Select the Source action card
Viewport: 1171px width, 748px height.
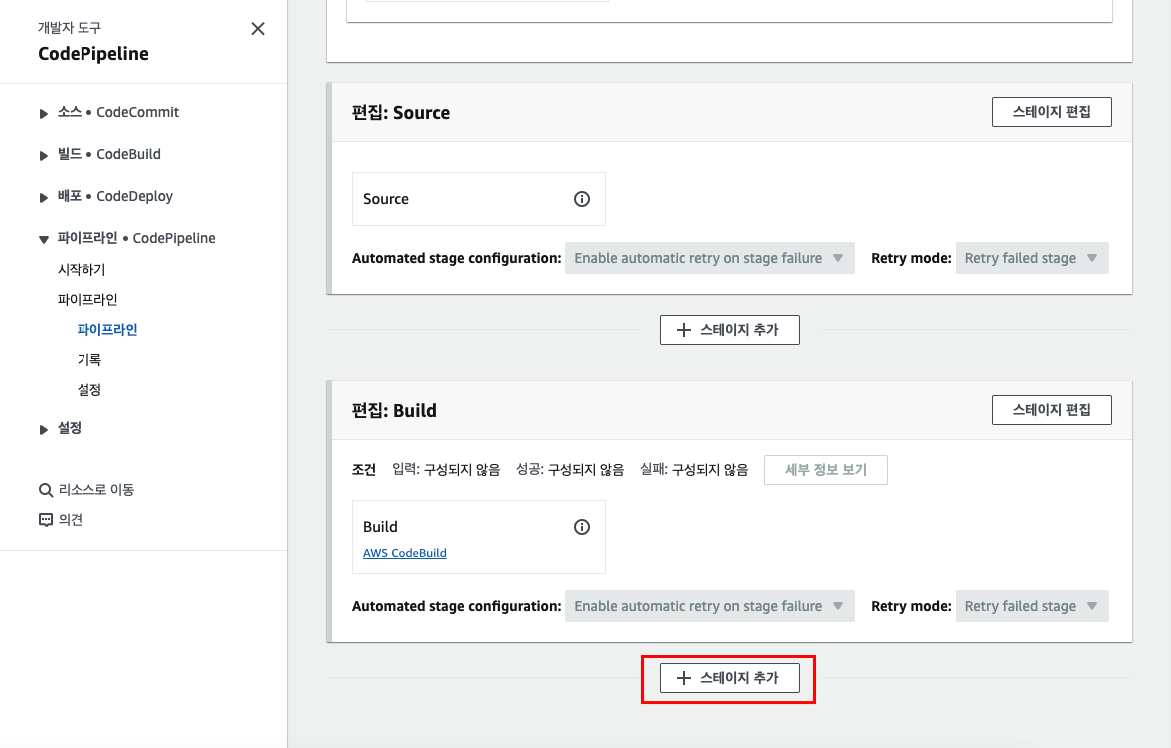pyautogui.click(x=479, y=199)
